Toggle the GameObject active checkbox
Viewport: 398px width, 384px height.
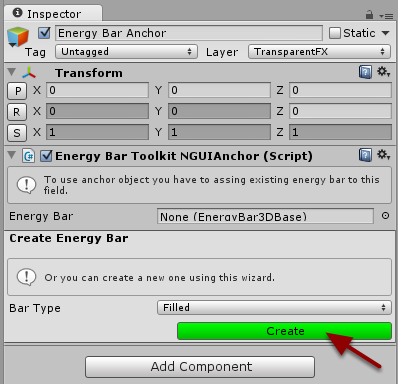pos(44,33)
